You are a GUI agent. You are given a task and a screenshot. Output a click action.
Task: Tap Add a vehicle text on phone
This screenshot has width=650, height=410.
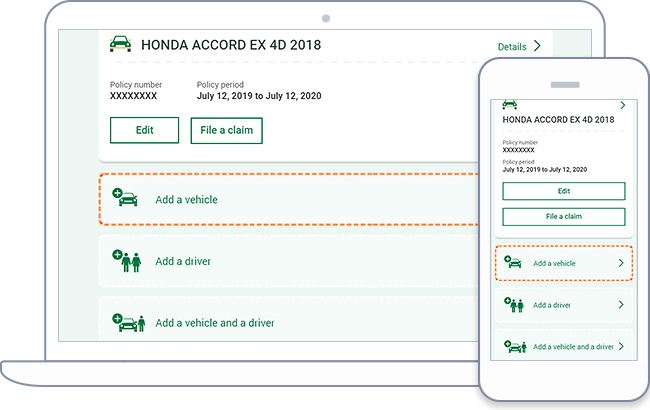554,263
